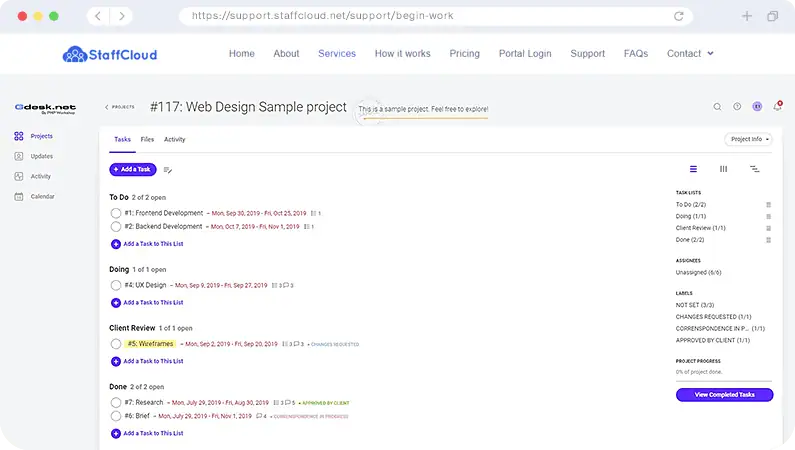Click the Updates icon in the sidebar
Screen dimensions: 795x450
[19, 156]
